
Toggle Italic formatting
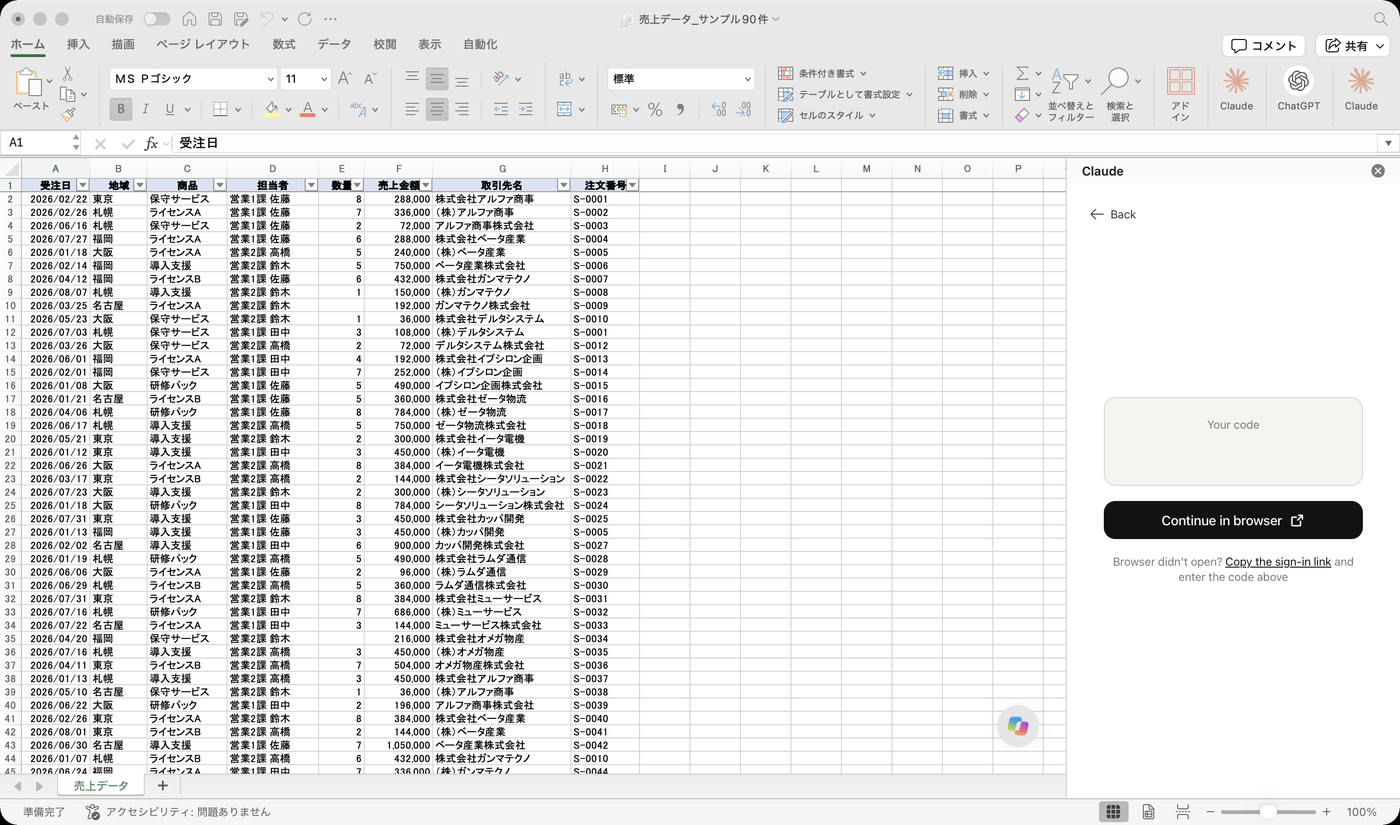pyautogui.click(x=145, y=109)
